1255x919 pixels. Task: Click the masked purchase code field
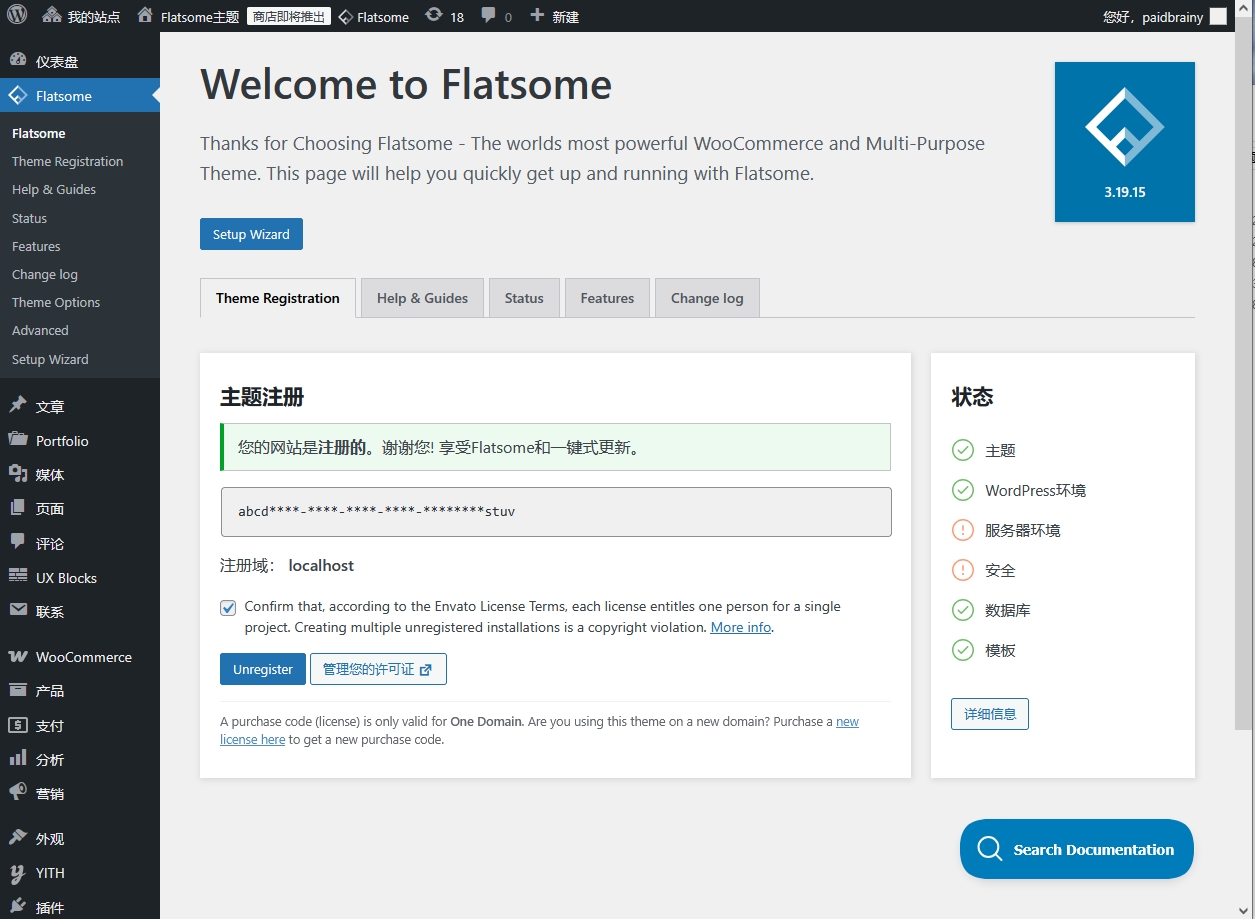point(556,512)
